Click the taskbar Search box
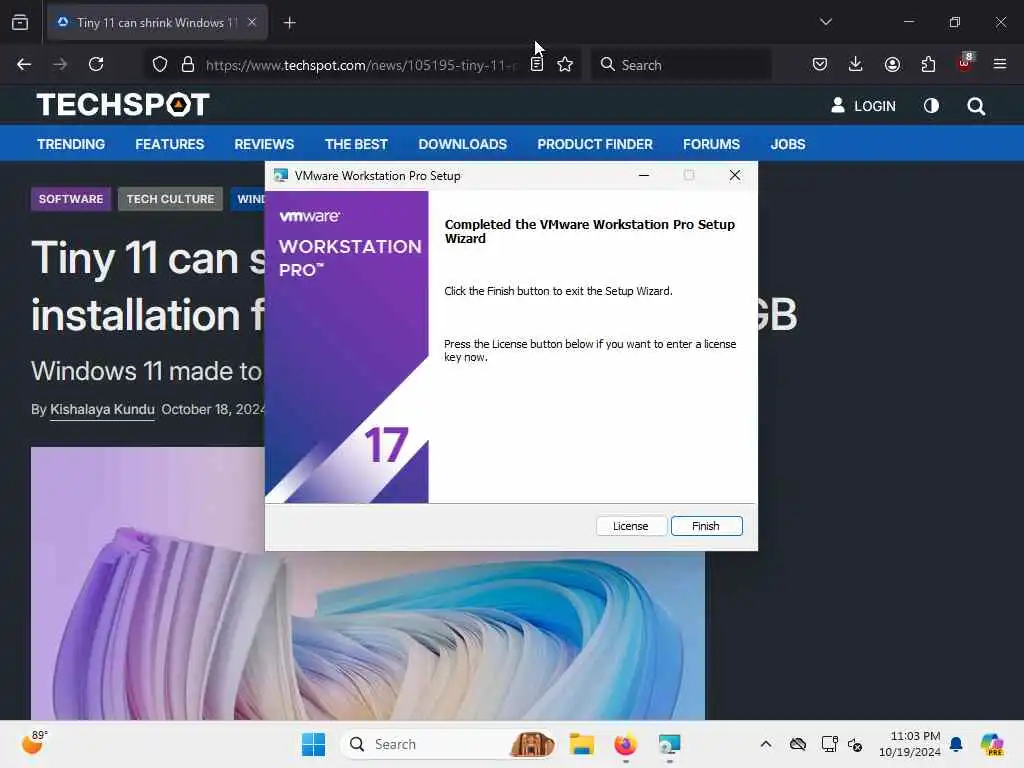1024x768 pixels. coord(448,744)
